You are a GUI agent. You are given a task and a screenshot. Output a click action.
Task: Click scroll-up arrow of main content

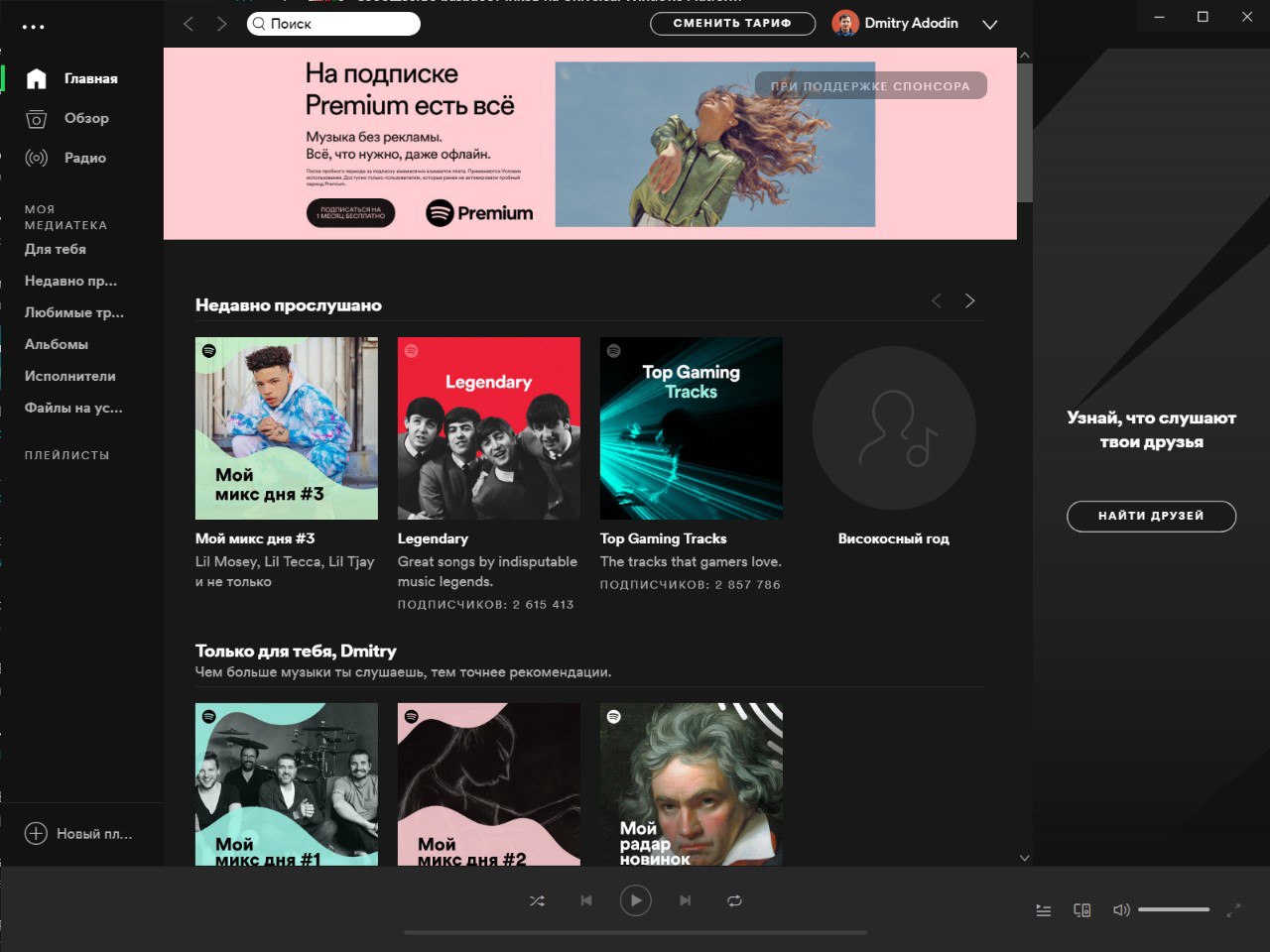1025,56
